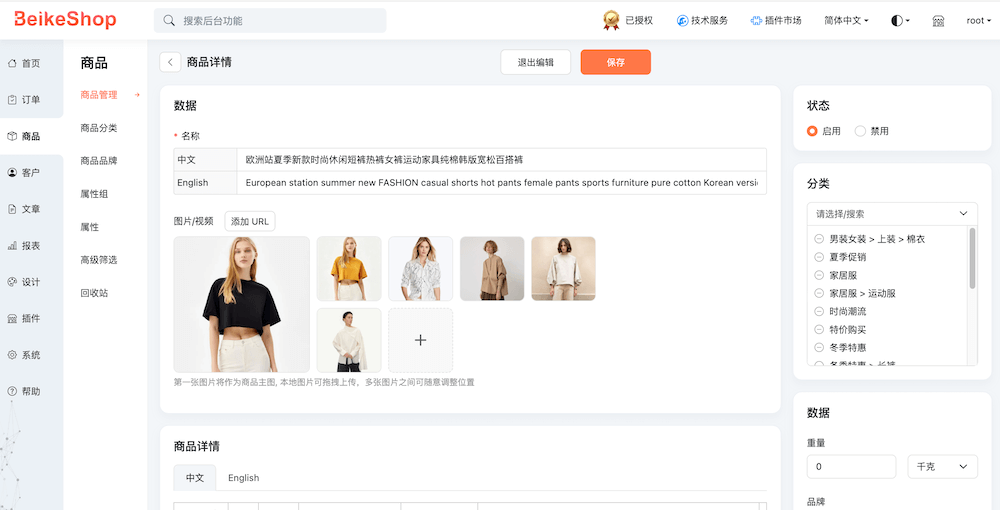Image resolution: width=1000 pixels, height=510 pixels.
Task: Click the storefront icon in the header
Action: click(x=938, y=20)
